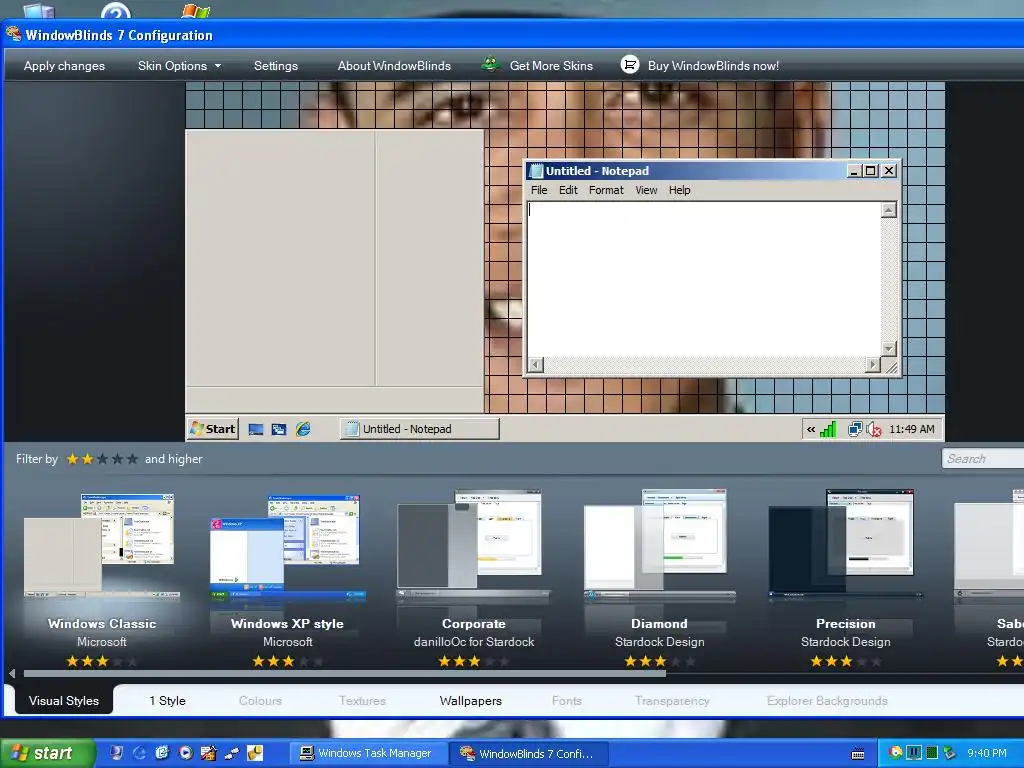Click Buy WindowBlinds now!
Viewport: 1024px width, 768px height.
[713, 66]
